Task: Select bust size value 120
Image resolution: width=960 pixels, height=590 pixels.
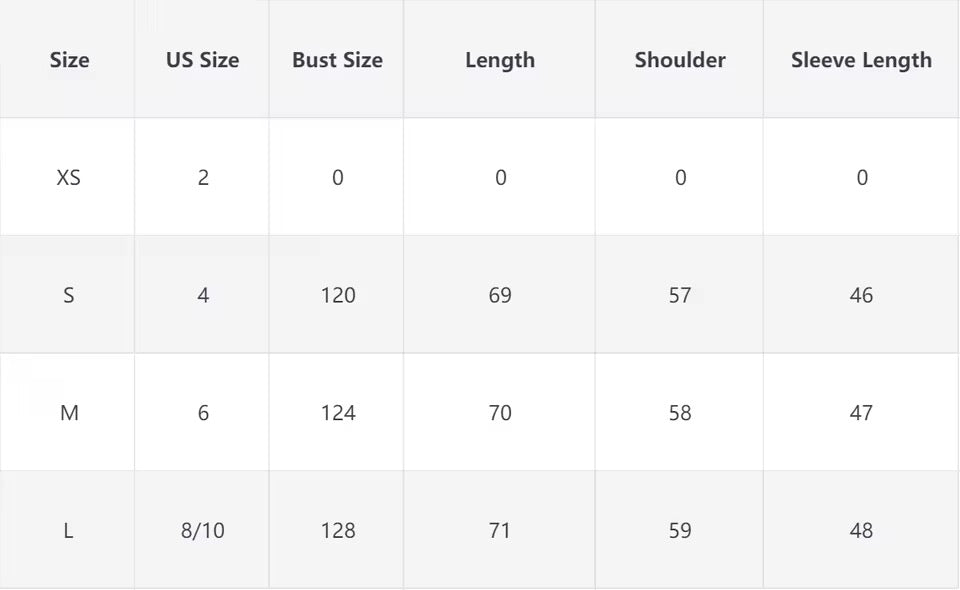Action: tap(338, 295)
